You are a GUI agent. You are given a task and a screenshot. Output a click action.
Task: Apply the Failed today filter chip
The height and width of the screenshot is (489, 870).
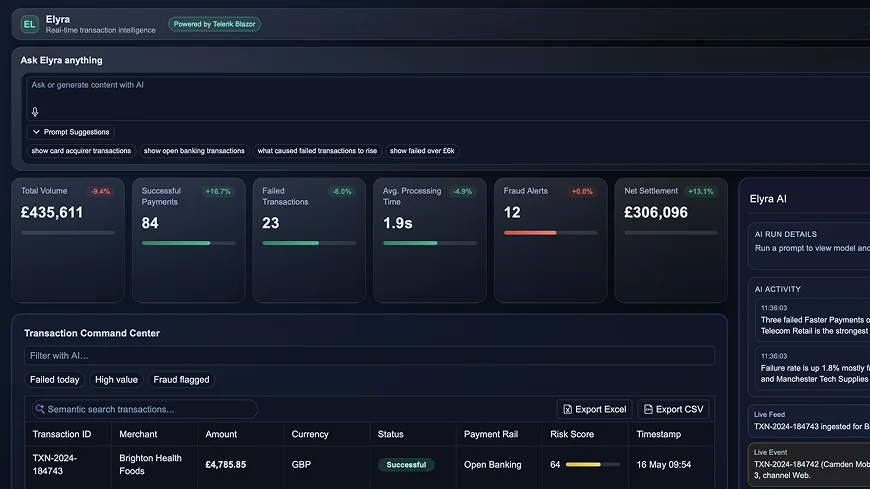coord(54,380)
